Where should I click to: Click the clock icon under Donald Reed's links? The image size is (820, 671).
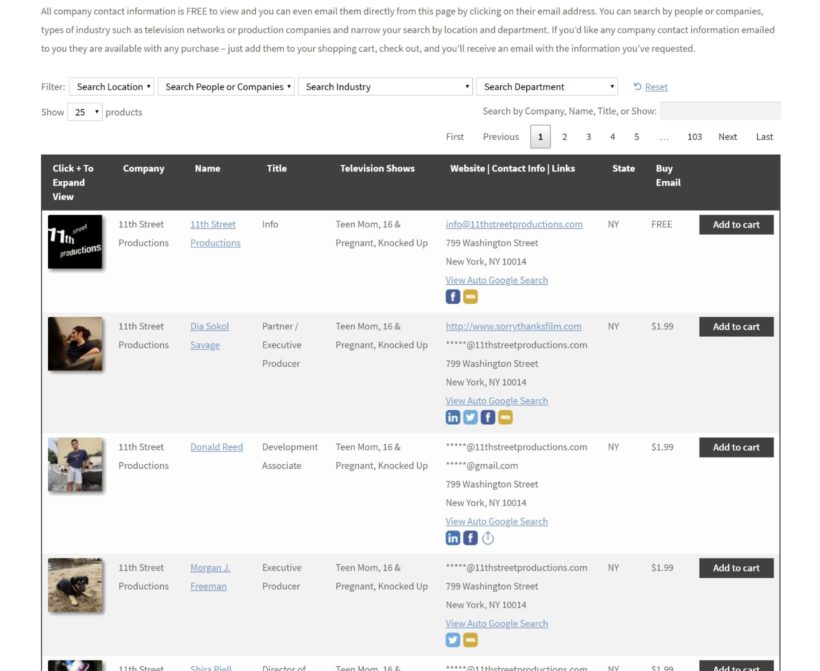tap(487, 538)
